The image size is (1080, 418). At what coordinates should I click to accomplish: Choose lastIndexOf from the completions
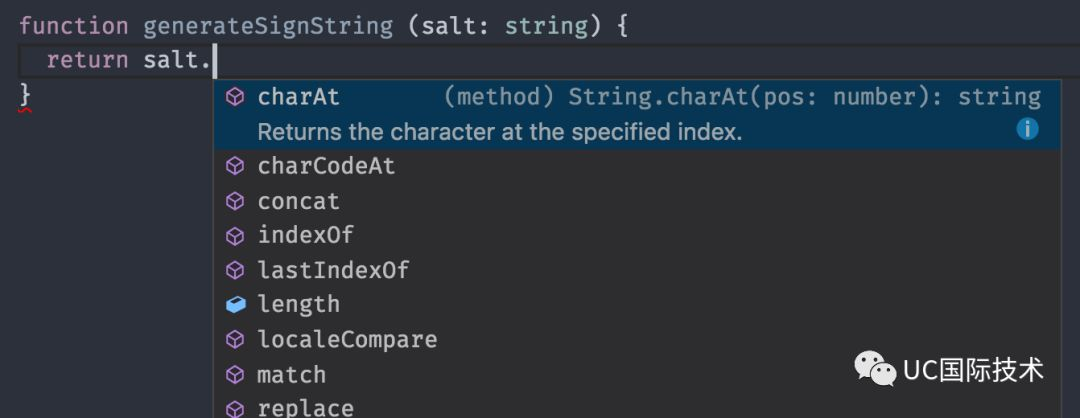tap(333, 270)
